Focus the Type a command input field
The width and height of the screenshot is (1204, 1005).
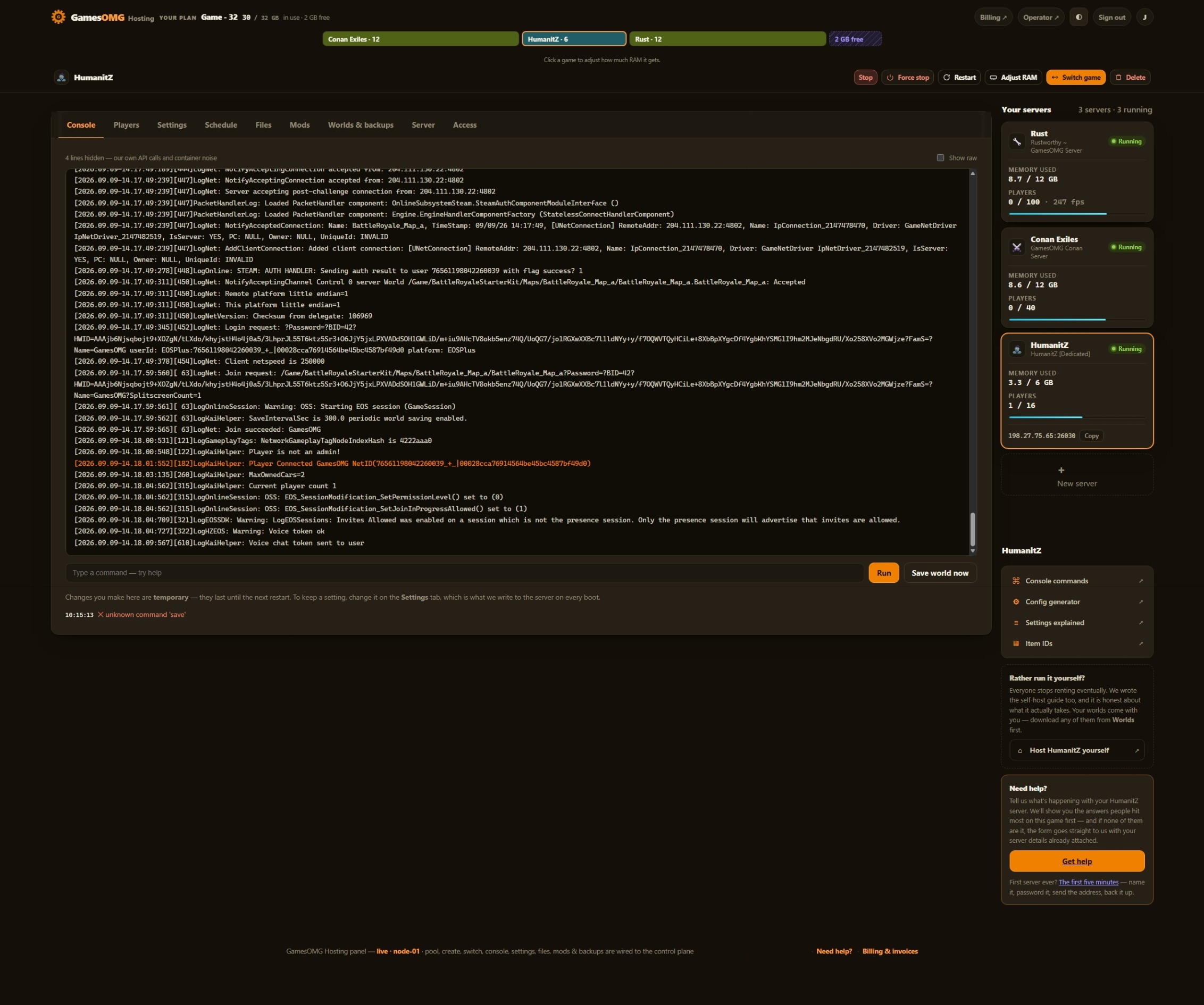pyautogui.click(x=464, y=573)
